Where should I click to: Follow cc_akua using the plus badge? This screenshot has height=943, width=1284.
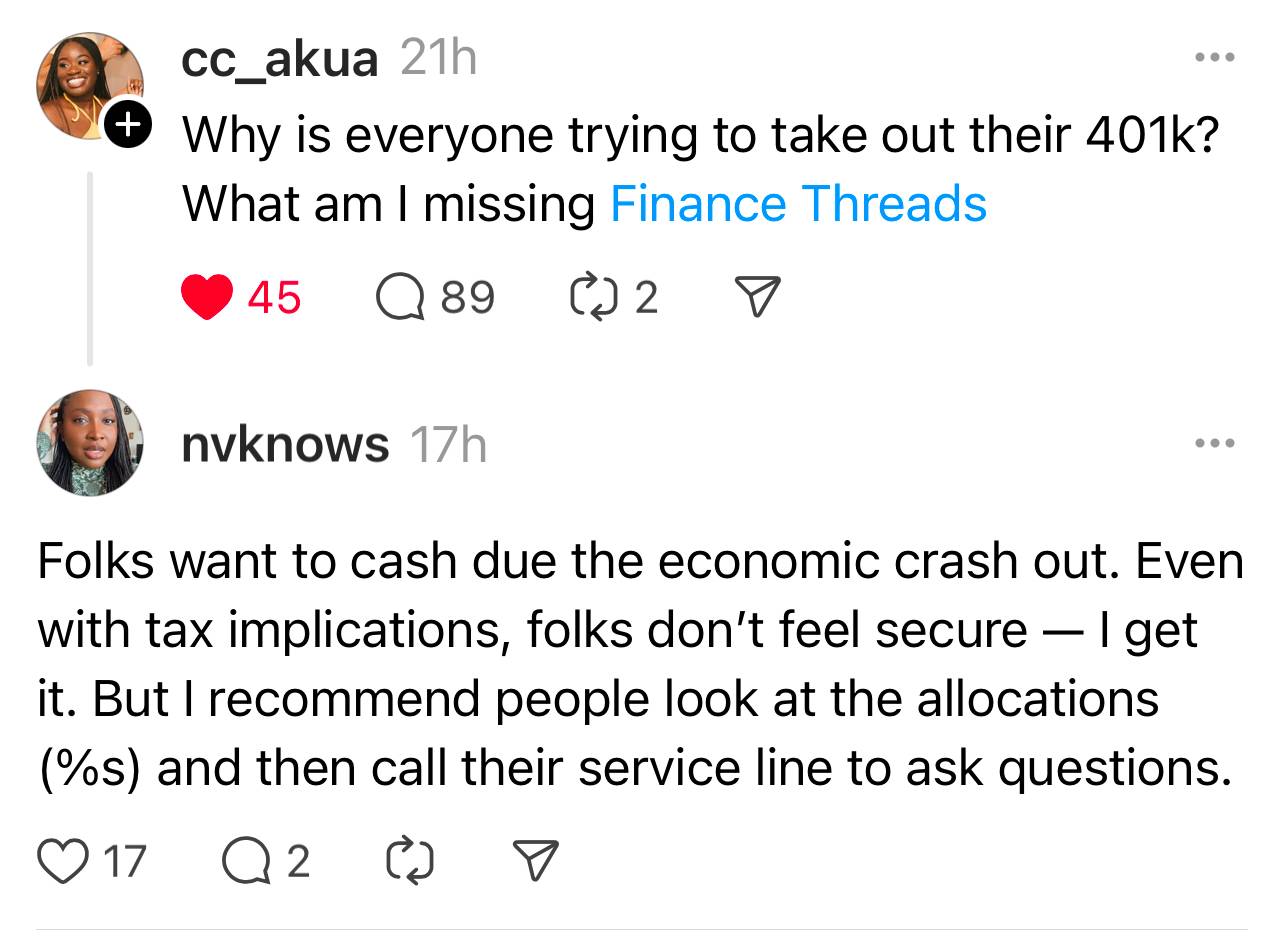point(128,124)
